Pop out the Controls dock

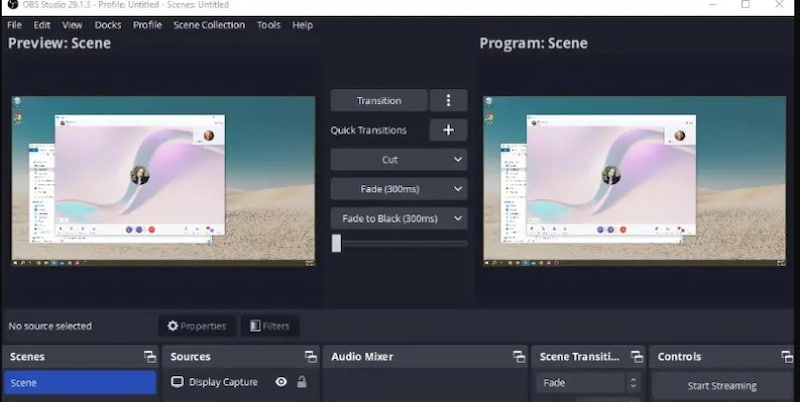[787, 357]
